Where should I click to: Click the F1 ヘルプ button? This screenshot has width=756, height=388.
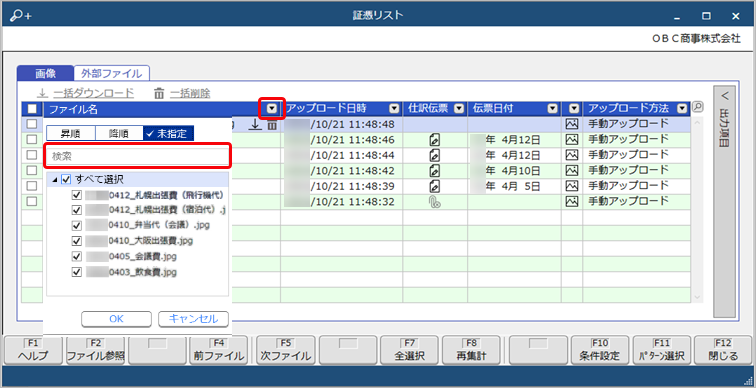(33, 350)
